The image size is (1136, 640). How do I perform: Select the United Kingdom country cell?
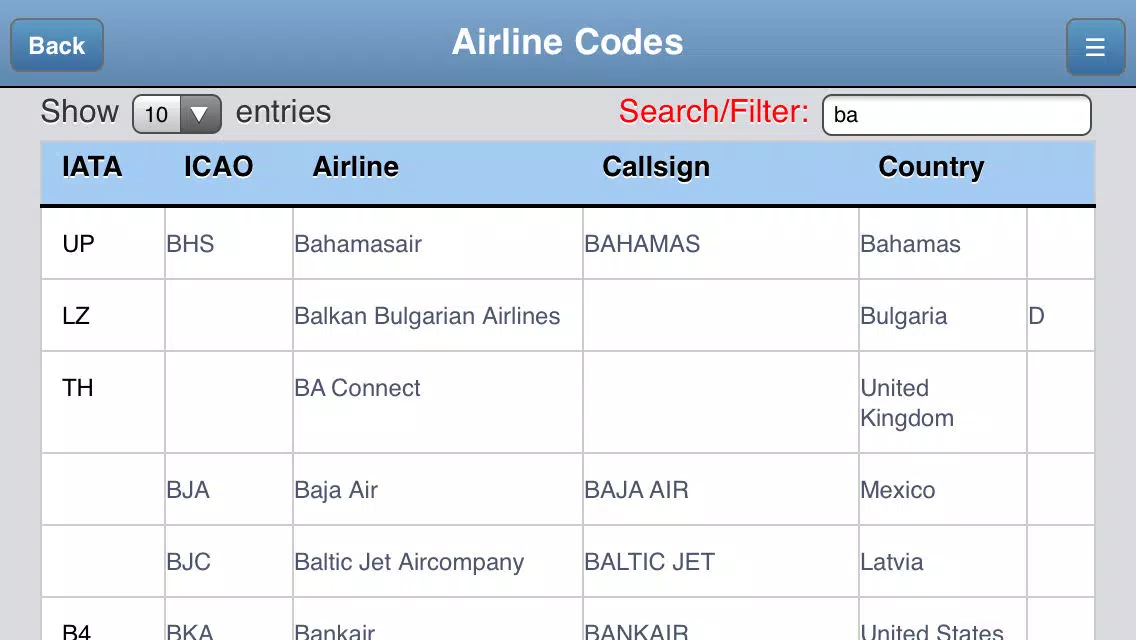[942, 402]
